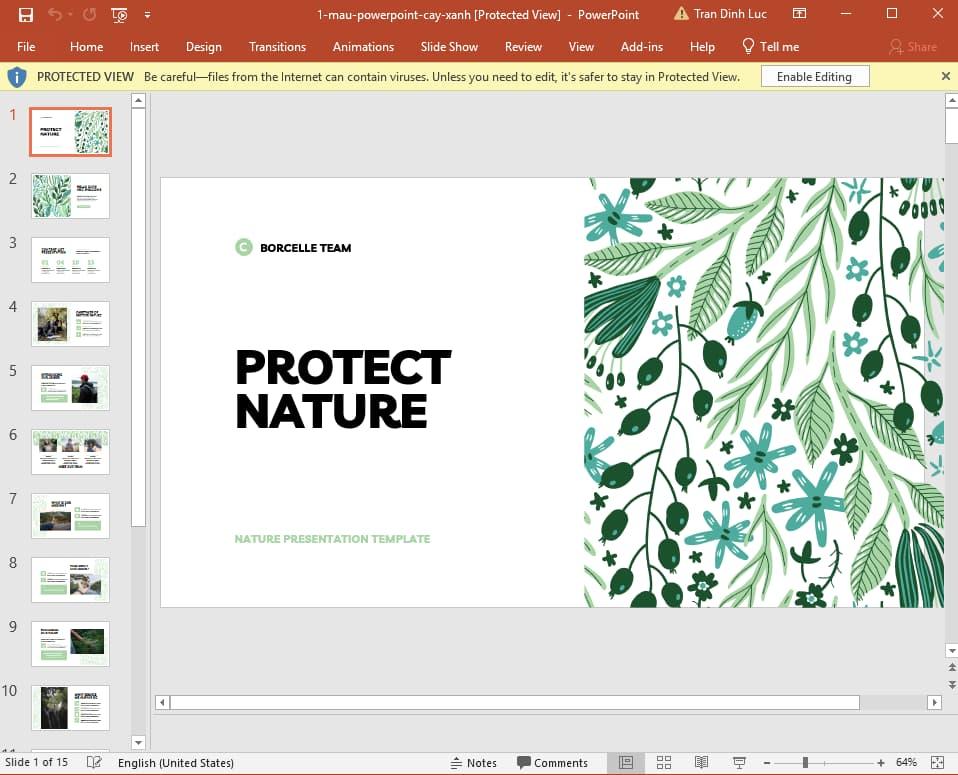Toggle Normal view in the status bar
The image size is (958, 775).
(626, 762)
